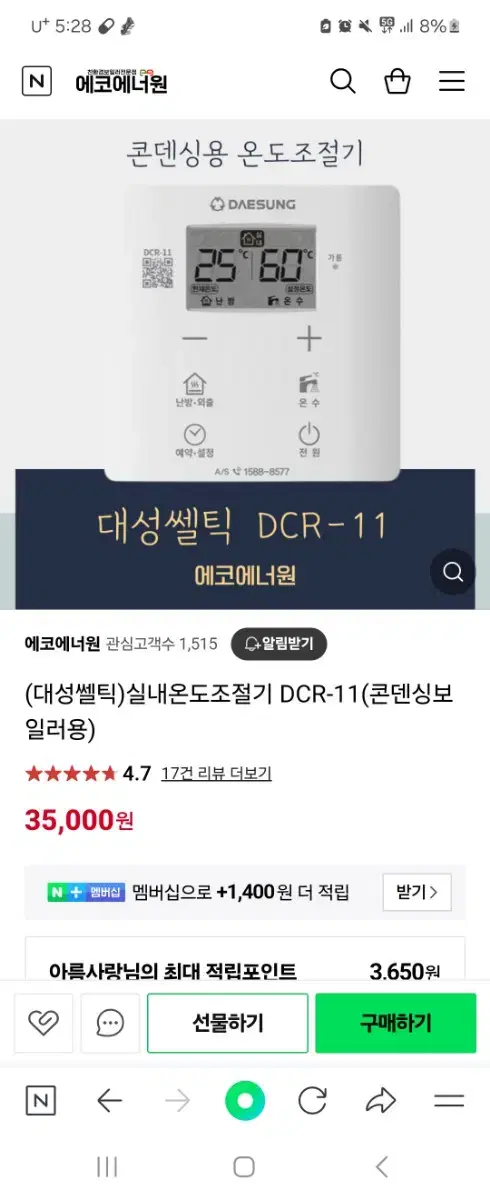Tap the green 구매하기 buy button
Viewport: 490px width, 1200px height.
396,1023
